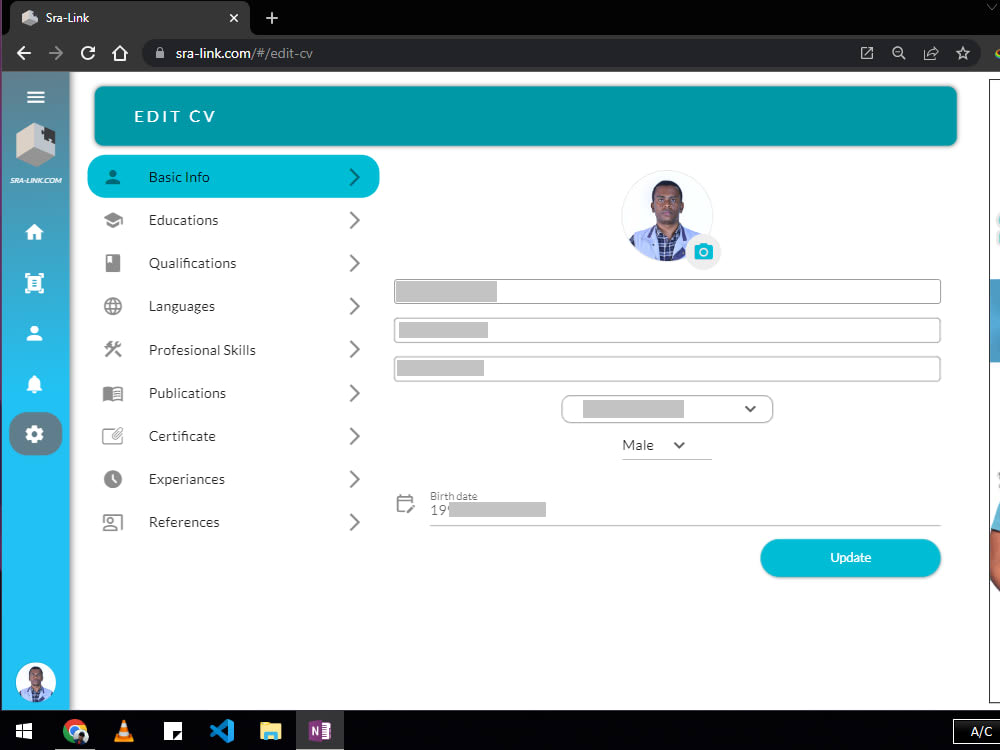Expand chevron on Certificate row
The image size is (1000, 750).
tap(355, 436)
